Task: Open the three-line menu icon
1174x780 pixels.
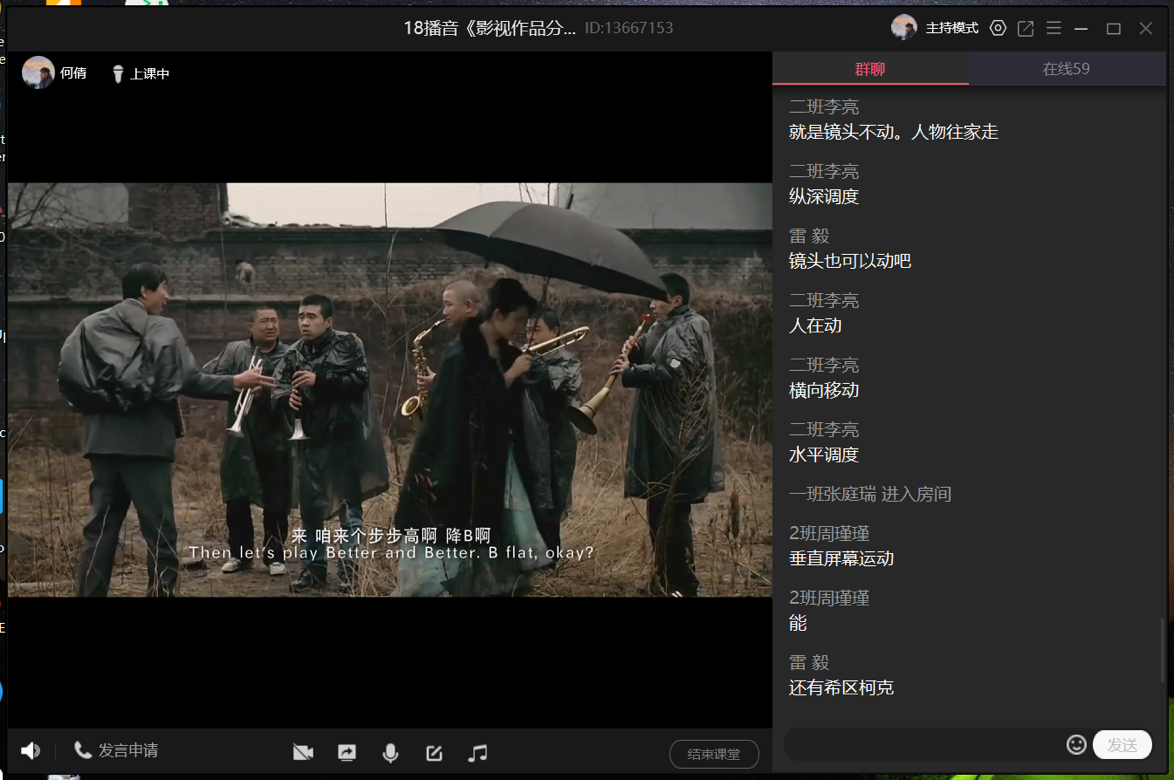Action: (1053, 28)
